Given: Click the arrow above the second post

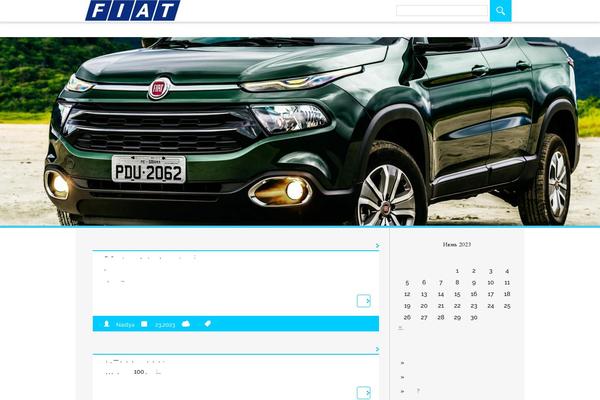Looking at the screenshot, I should coord(377,349).
